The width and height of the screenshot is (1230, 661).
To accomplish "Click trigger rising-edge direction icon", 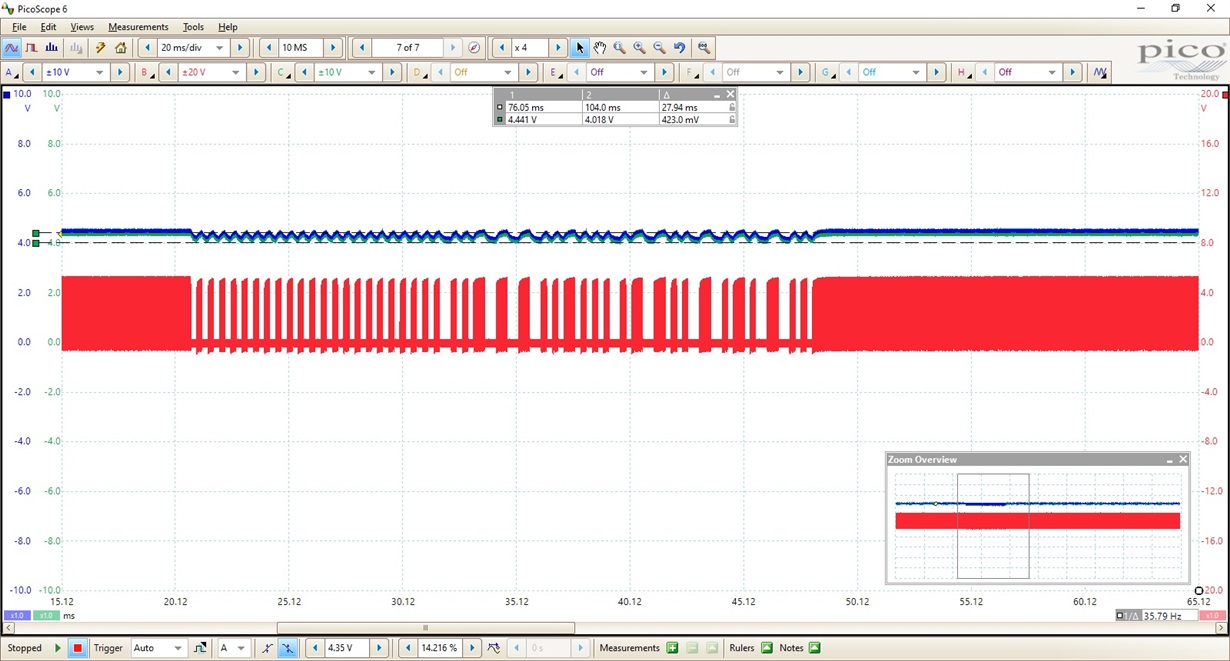I will click(x=267, y=648).
